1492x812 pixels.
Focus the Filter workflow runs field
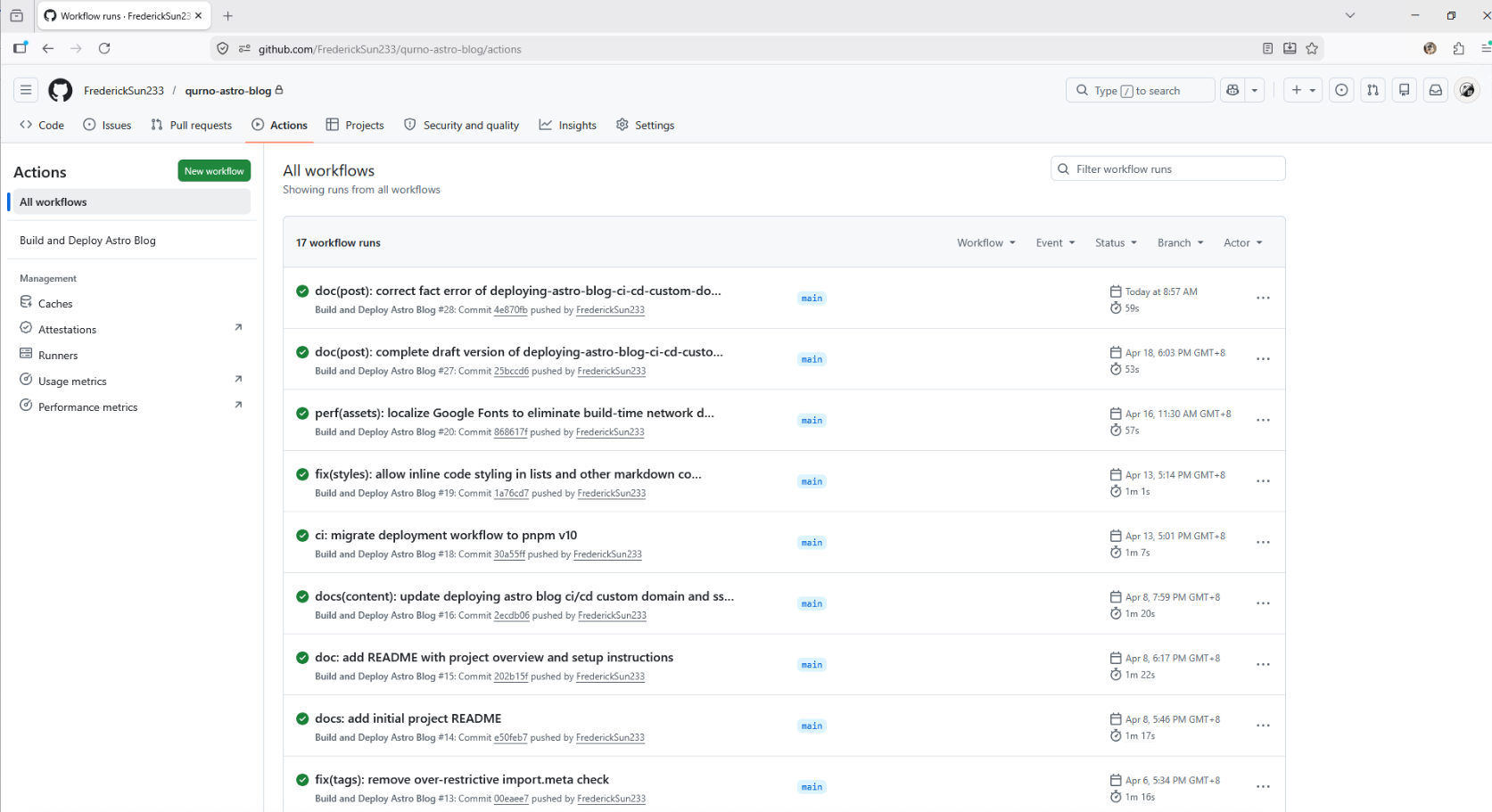(1168, 169)
